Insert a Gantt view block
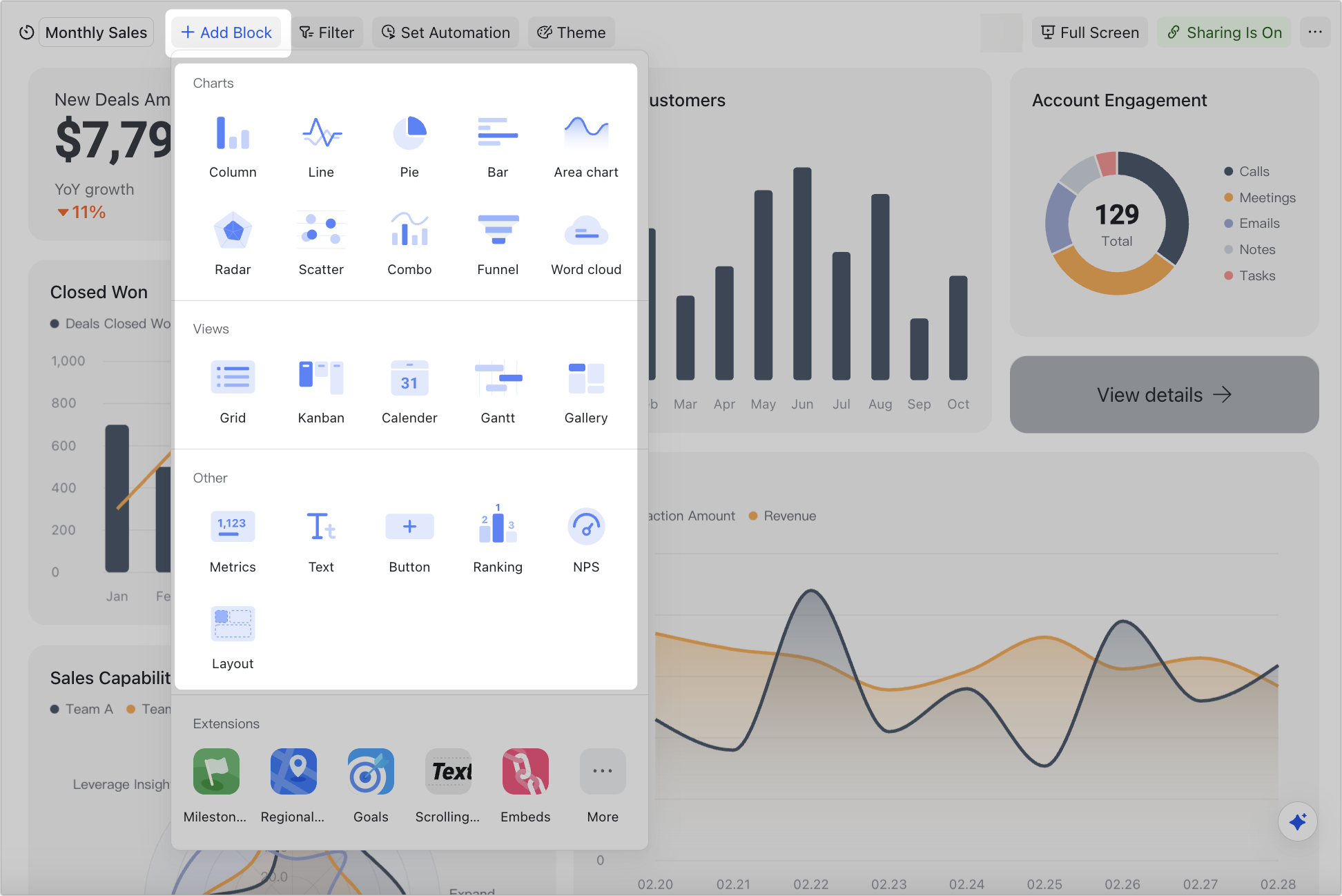 (498, 392)
